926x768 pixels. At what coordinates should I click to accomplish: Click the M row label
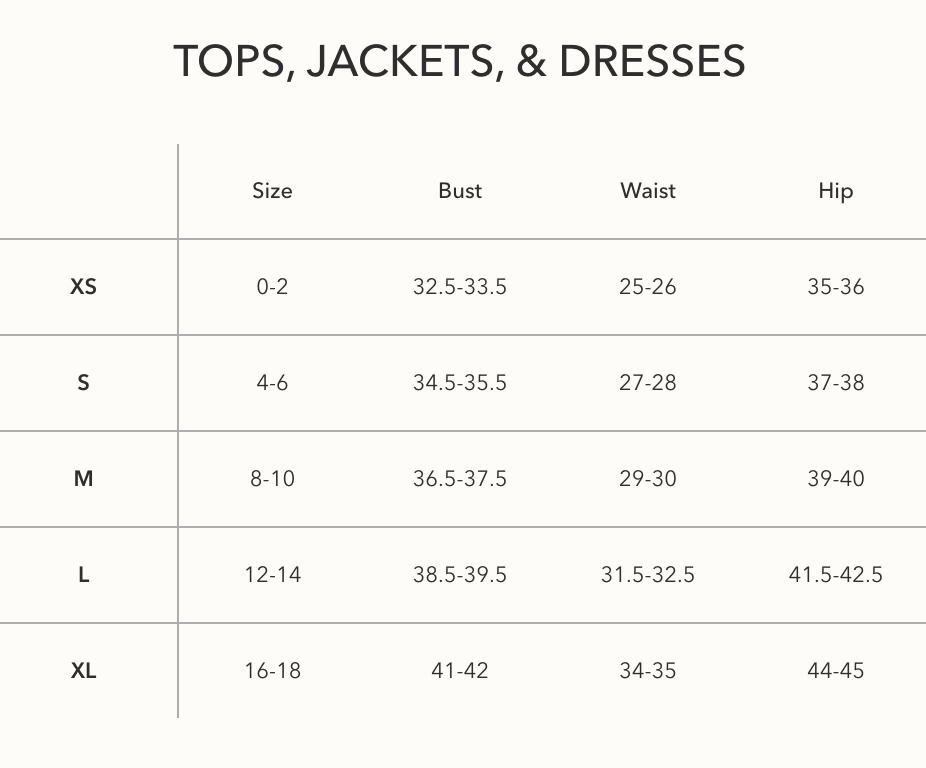tap(83, 479)
